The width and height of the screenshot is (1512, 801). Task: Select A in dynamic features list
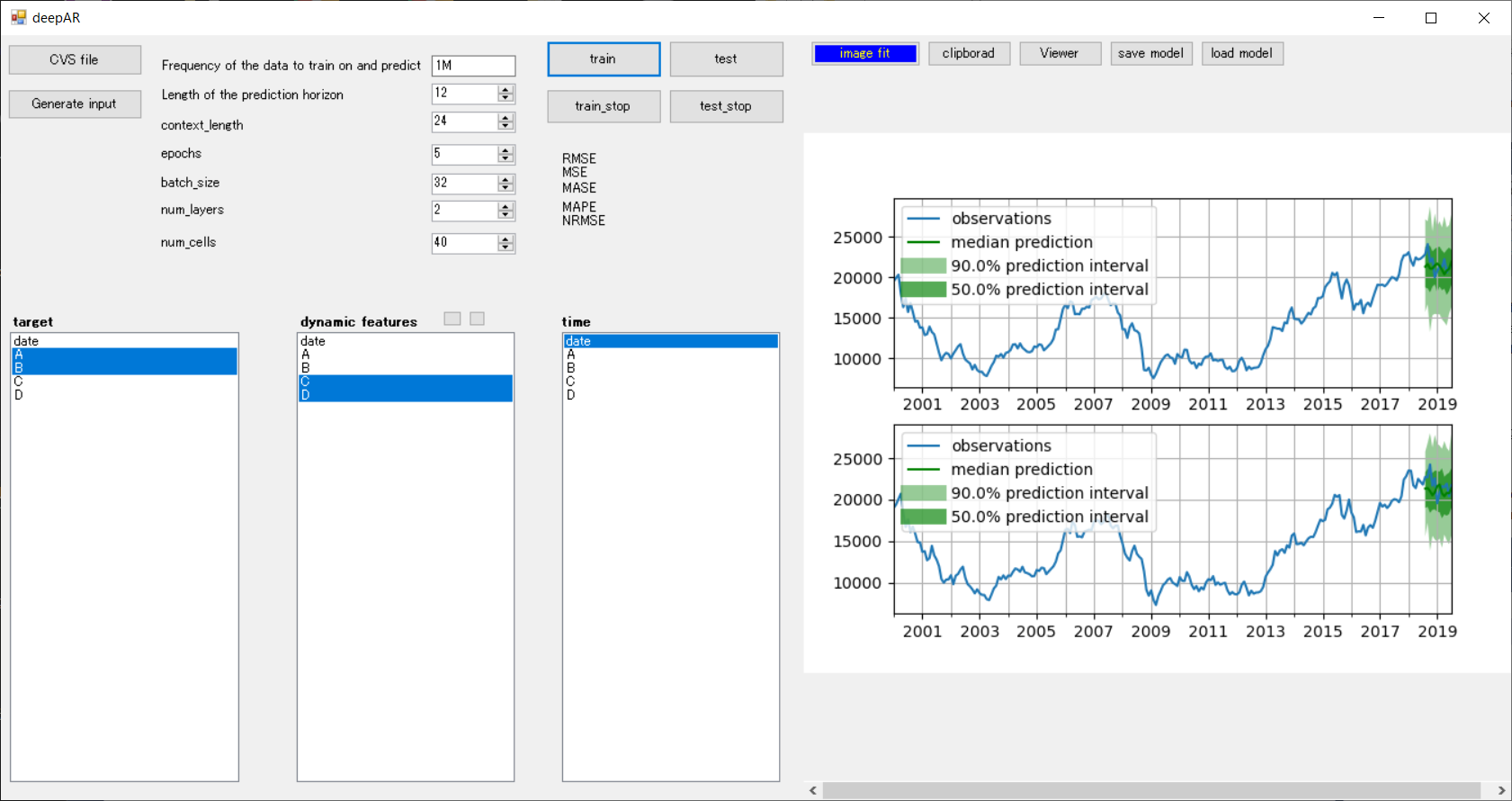(x=406, y=355)
